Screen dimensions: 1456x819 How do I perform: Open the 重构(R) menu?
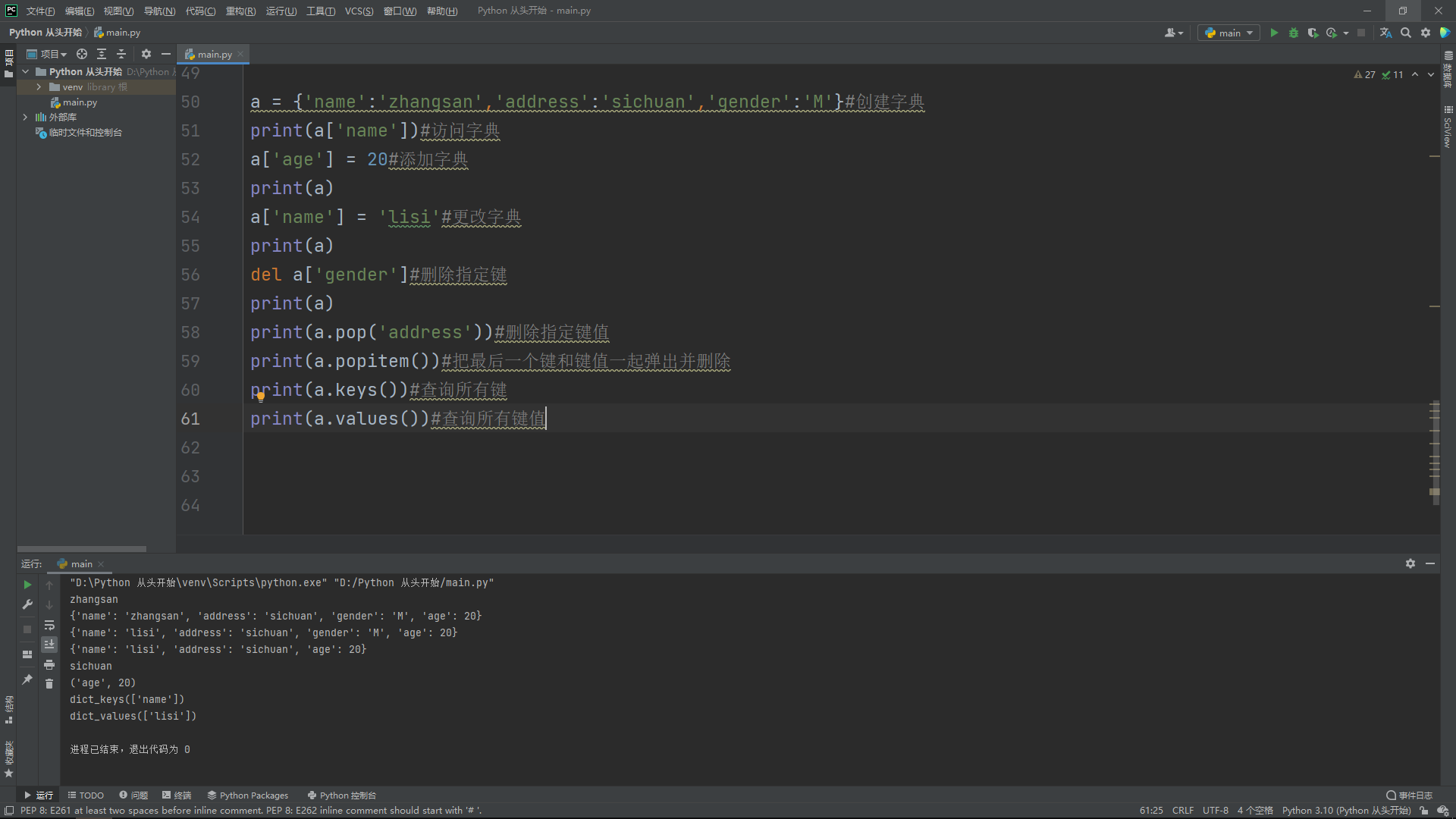coord(240,11)
